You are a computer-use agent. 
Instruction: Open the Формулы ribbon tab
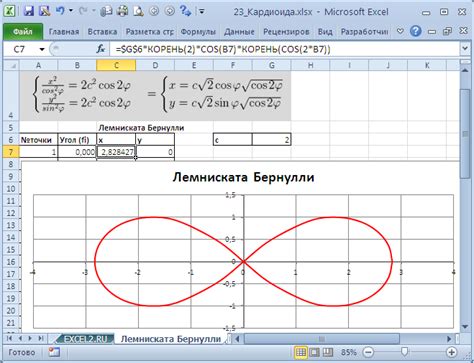click(198, 32)
